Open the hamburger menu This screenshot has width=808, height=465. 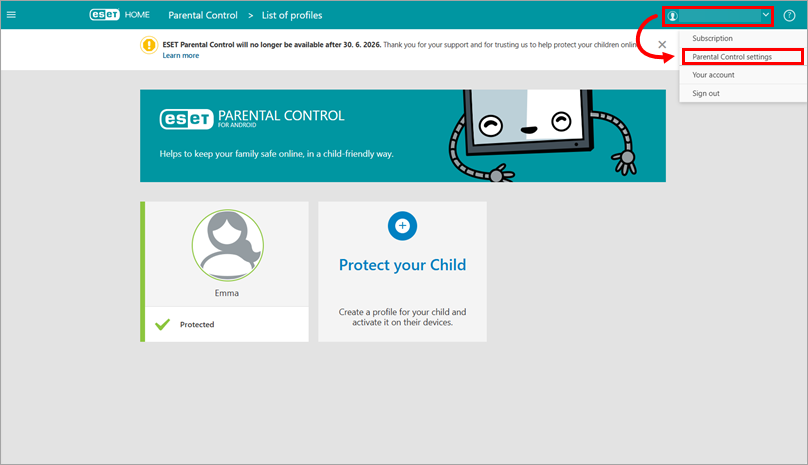[12, 15]
